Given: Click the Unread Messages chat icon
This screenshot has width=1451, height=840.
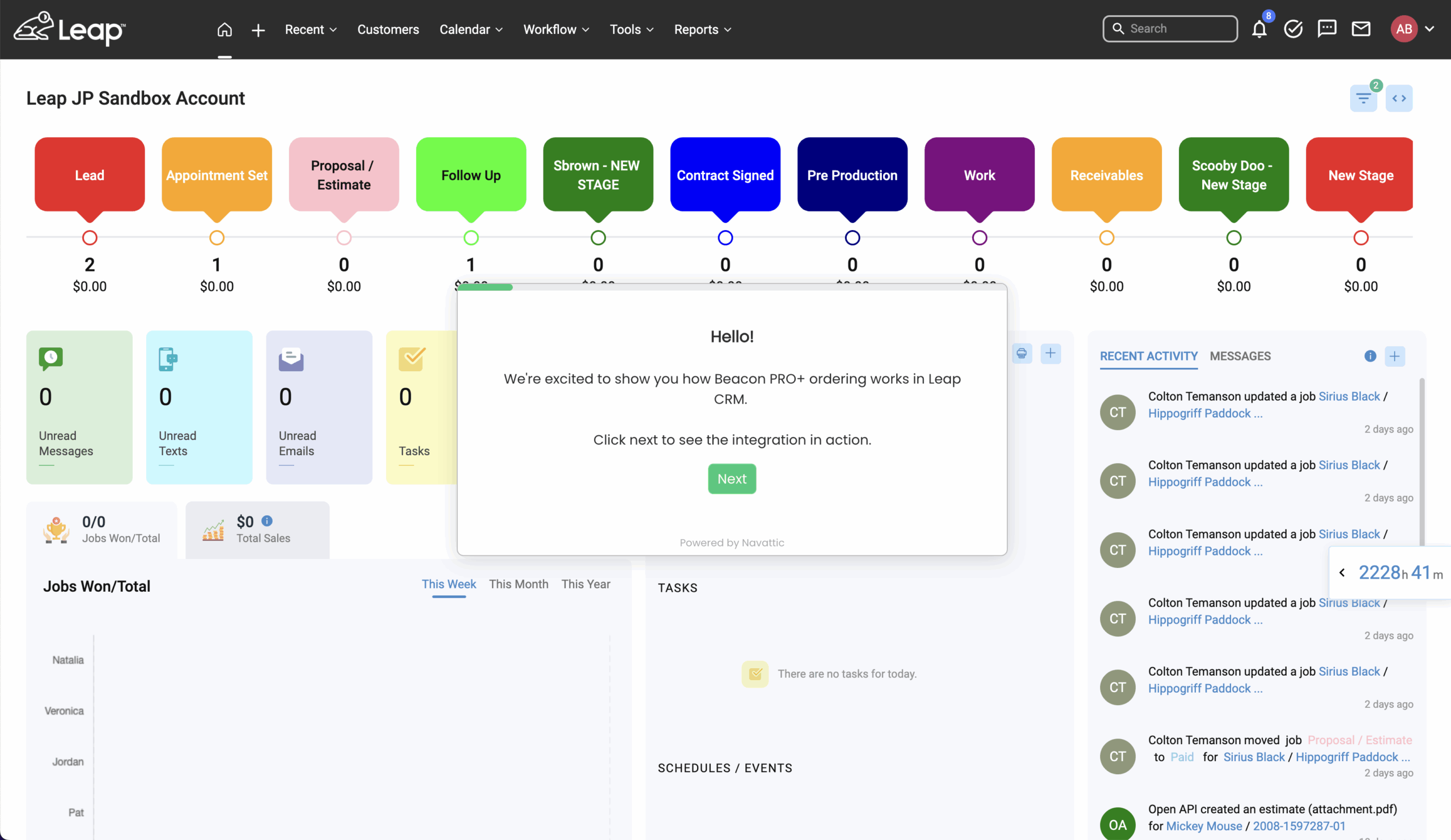Looking at the screenshot, I should 50,359.
